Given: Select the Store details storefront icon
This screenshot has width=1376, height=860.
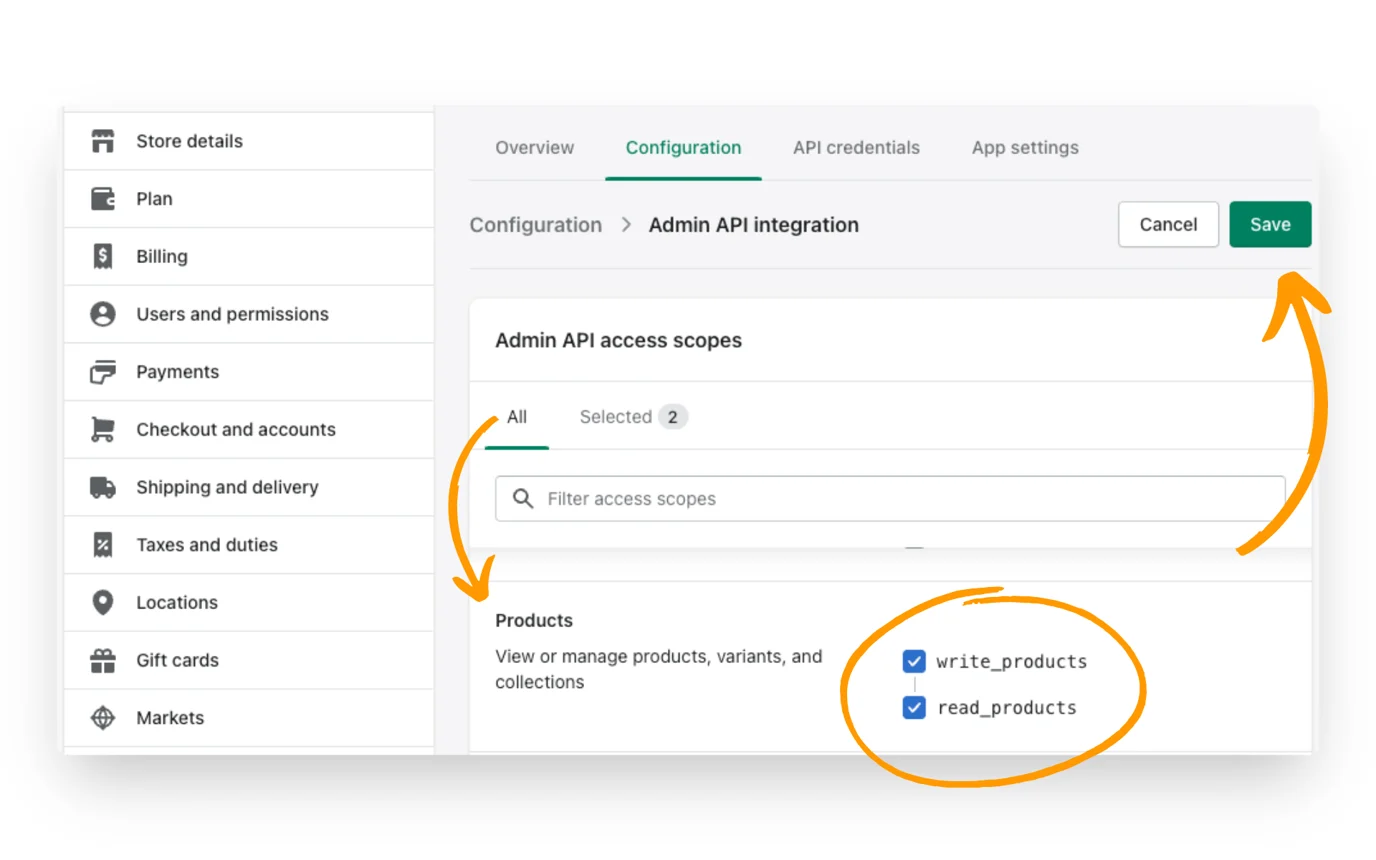Looking at the screenshot, I should coord(103,141).
